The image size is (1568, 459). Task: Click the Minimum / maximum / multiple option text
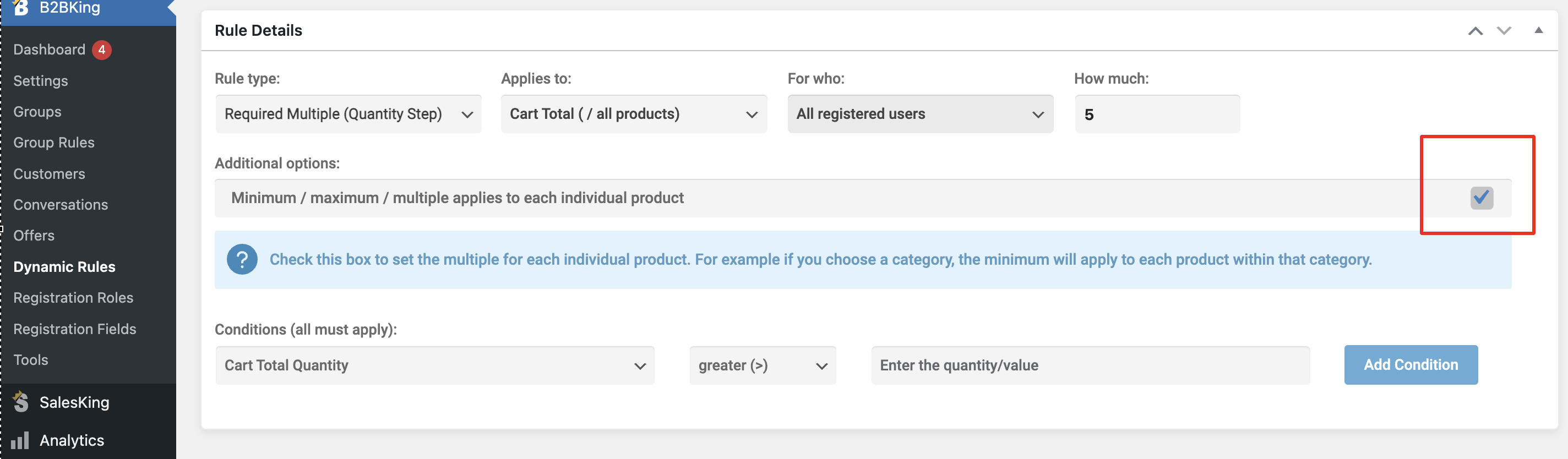[458, 198]
